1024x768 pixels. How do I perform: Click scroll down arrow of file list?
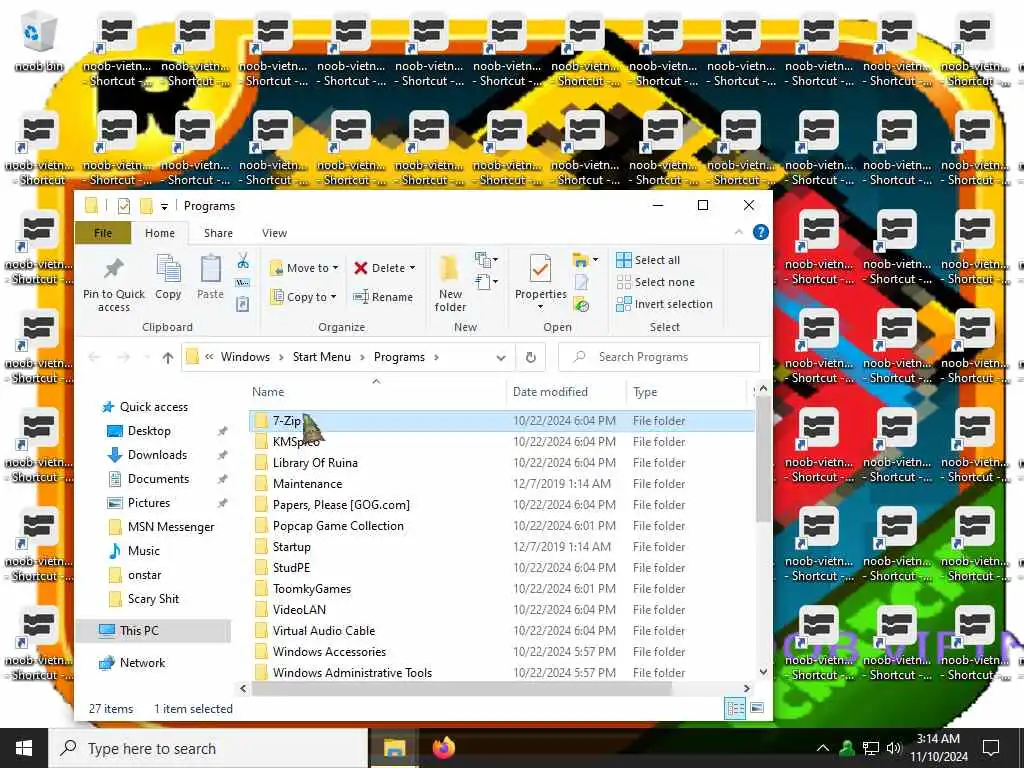763,671
